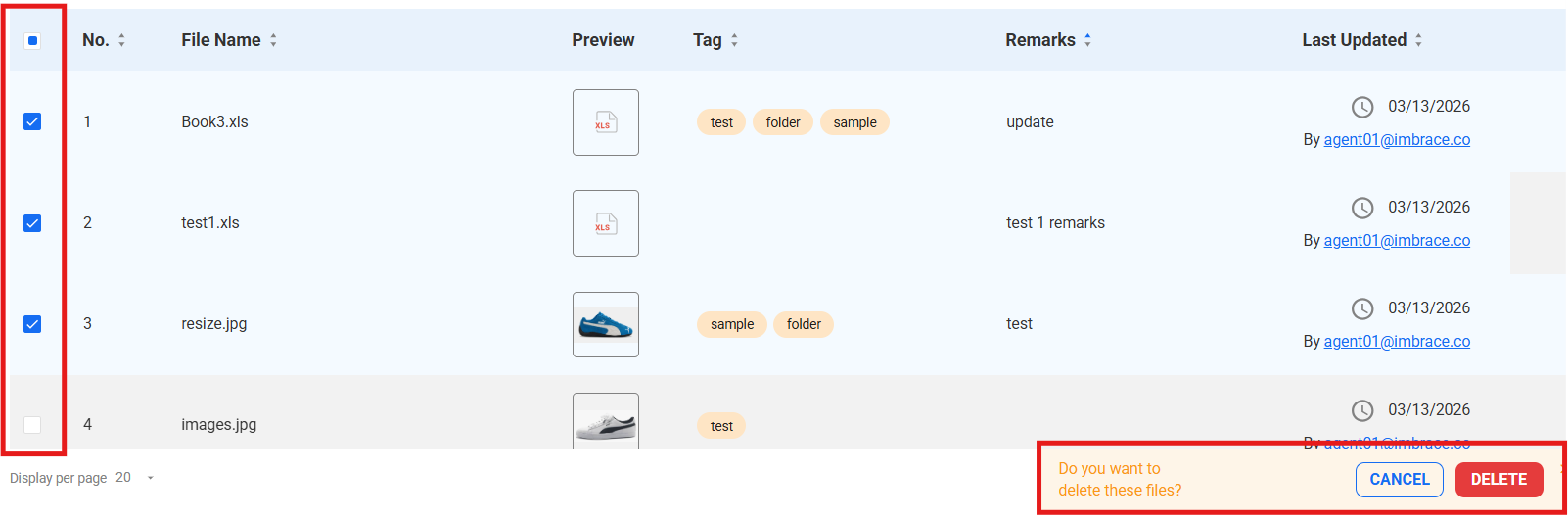Click the Preview column header
Image resolution: width=1568 pixels, height=520 pixels.
(603, 40)
